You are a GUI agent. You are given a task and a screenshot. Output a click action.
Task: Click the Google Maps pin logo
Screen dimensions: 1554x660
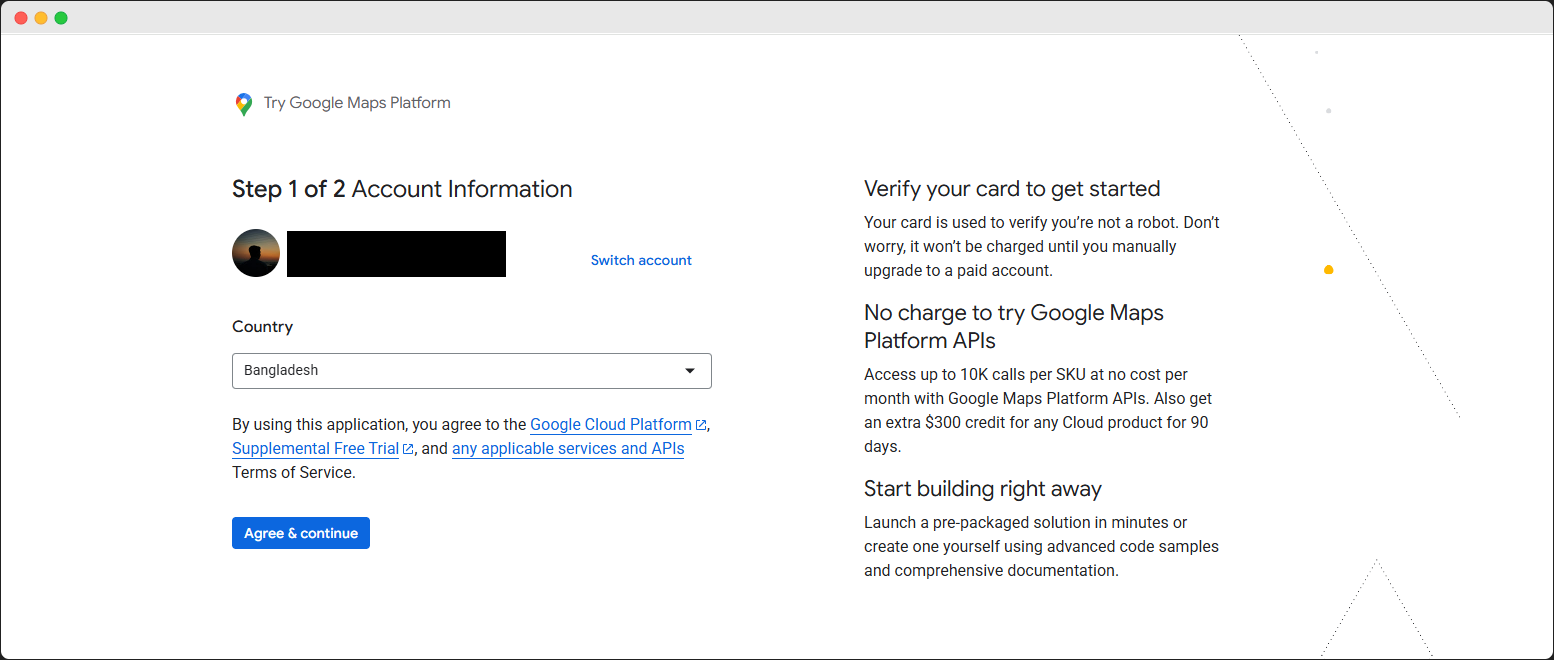point(243,104)
